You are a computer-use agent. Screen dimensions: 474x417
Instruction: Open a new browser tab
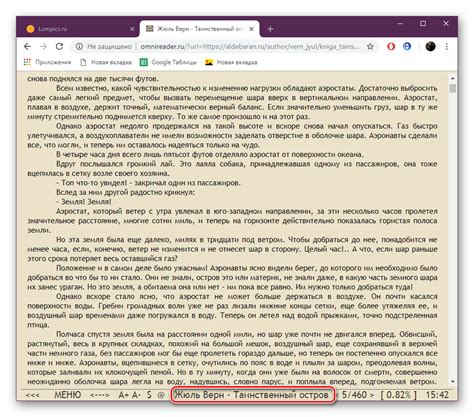click(x=270, y=29)
